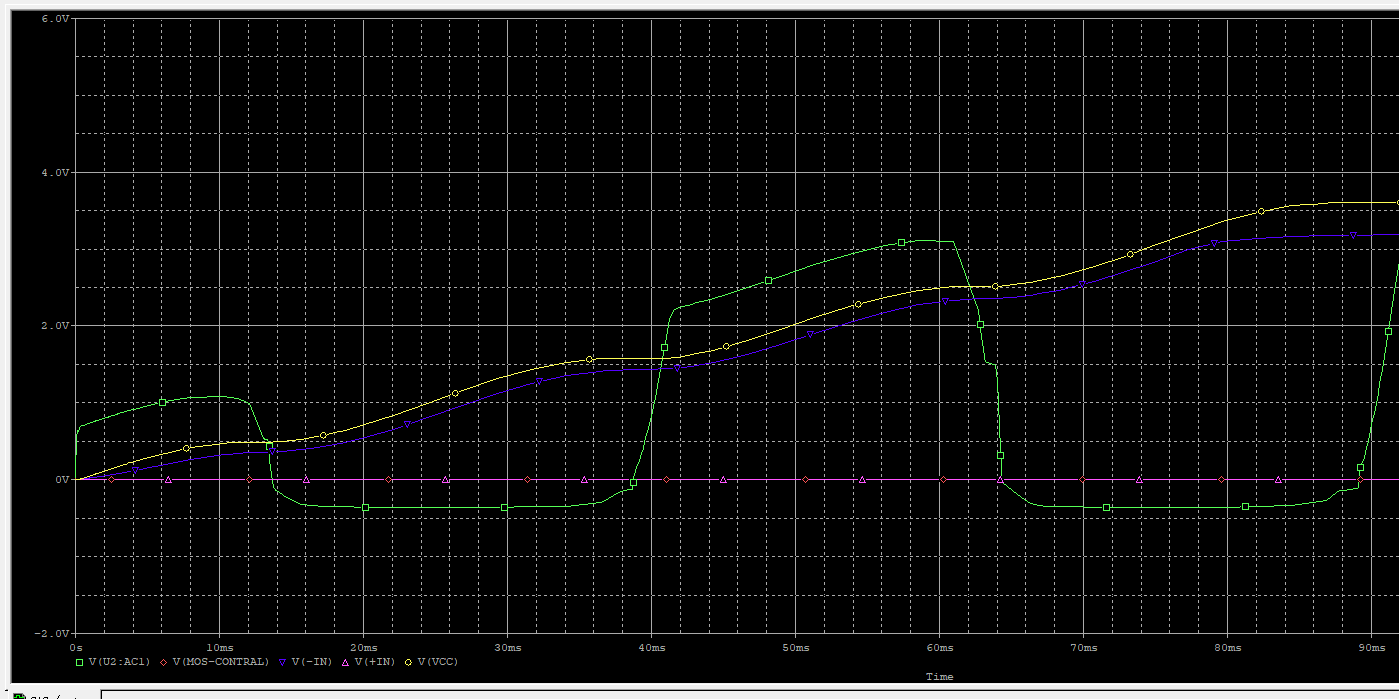Select the V(+IN) trace label
1399x699 pixels.
pyautogui.click(x=374, y=662)
